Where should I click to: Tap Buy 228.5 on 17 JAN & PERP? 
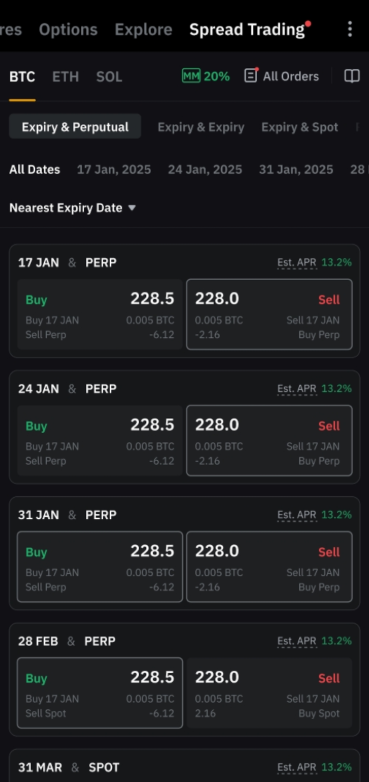click(x=100, y=314)
